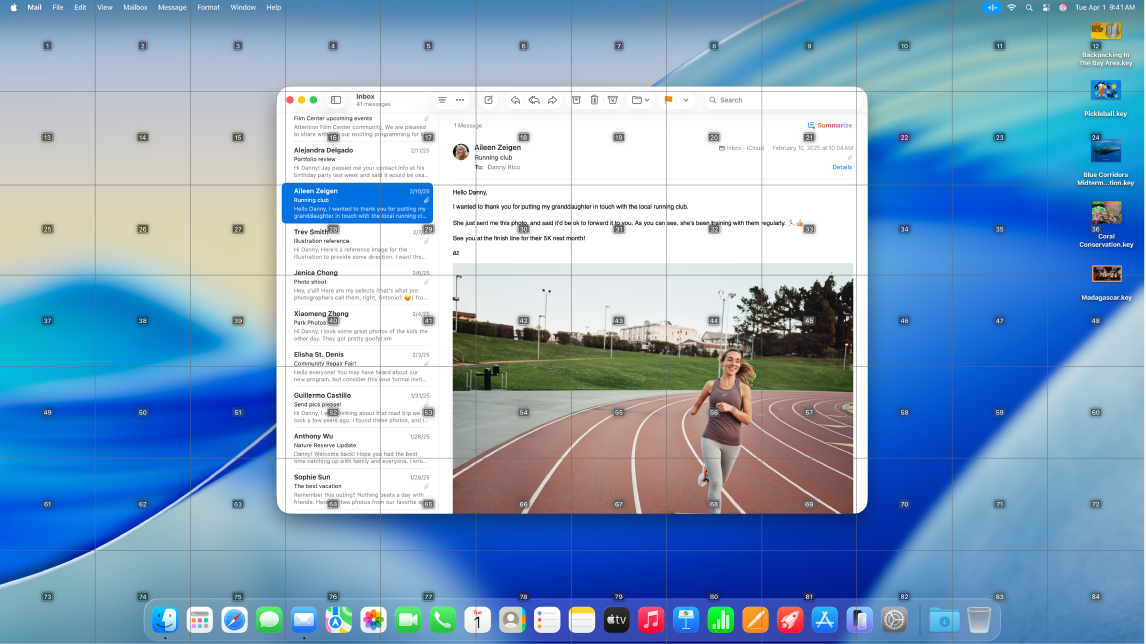Flag the Running club message

point(667,100)
